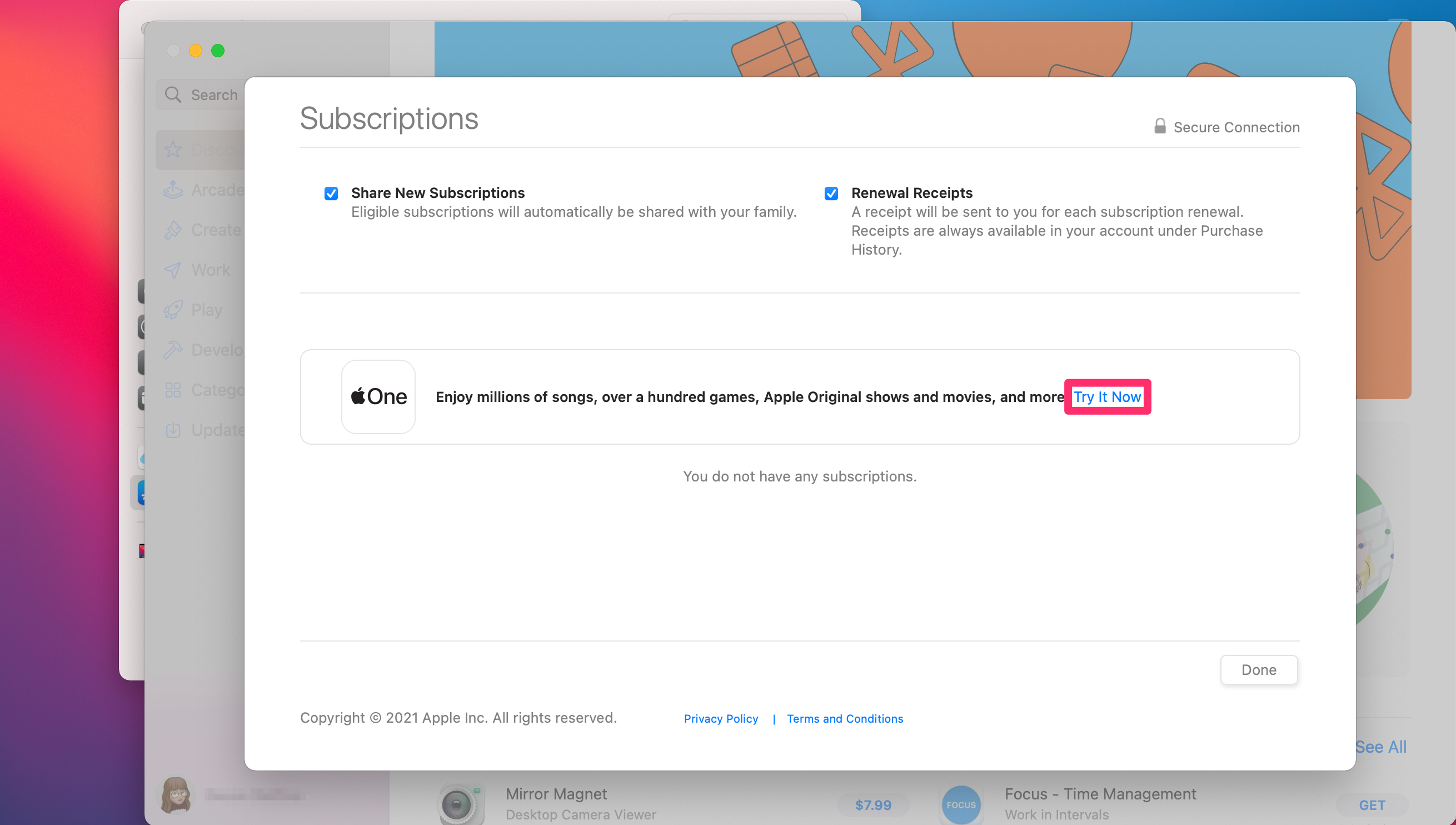1456x825 pixels.
Task: Select Arcade joystick icon in sidebar
Action: [x=173, y=190]
